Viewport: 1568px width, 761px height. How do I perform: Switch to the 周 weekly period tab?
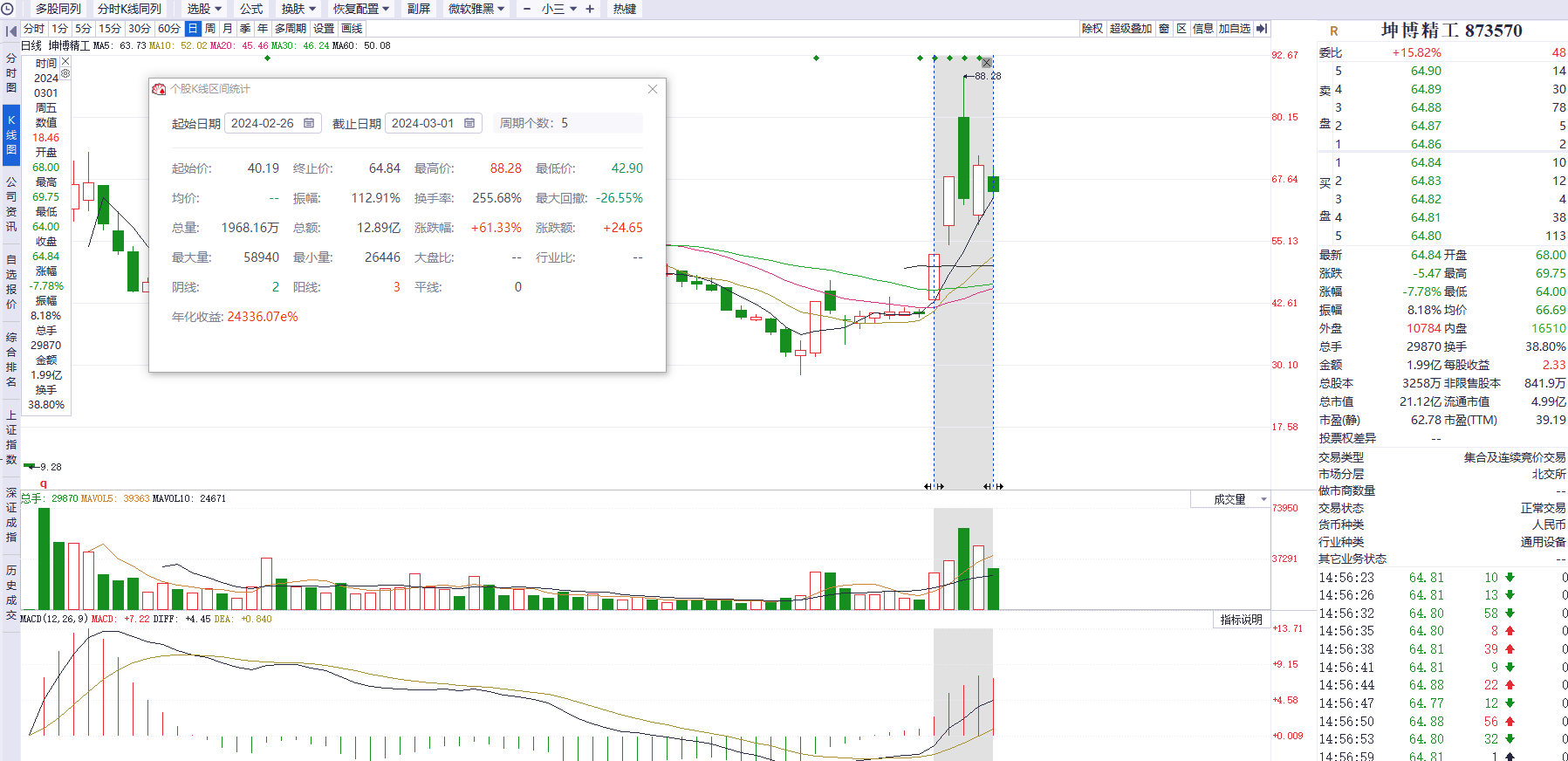(210, 29)
